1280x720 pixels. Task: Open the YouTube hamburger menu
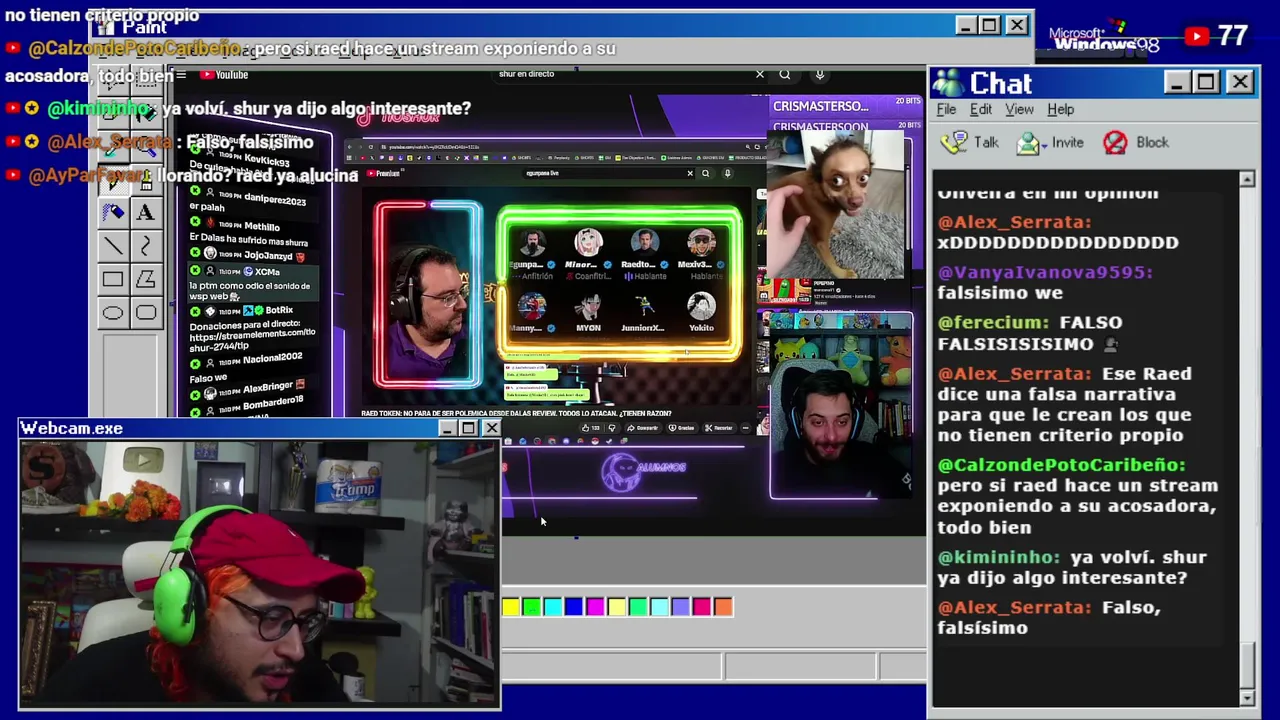coord(181,75)
